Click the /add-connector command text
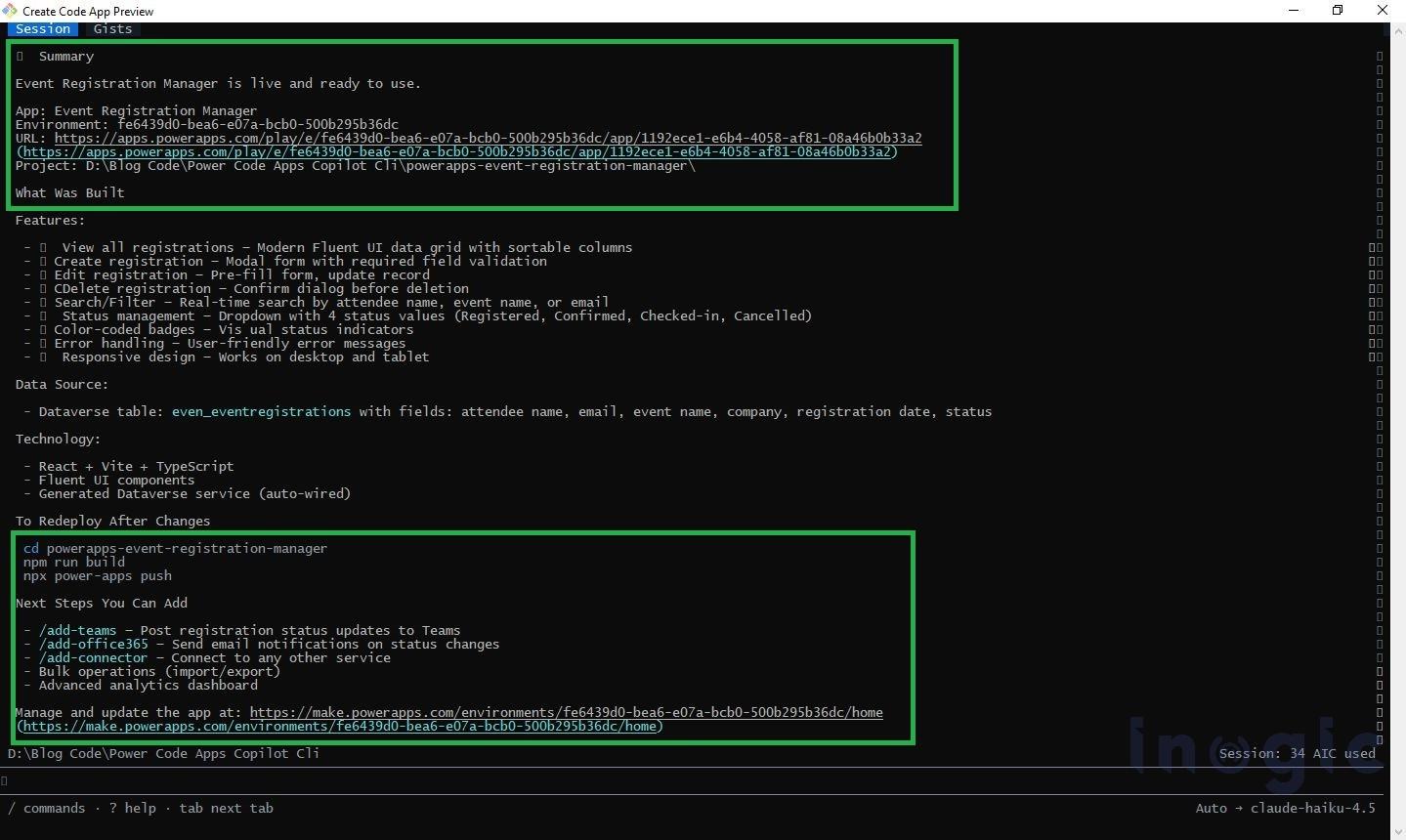 (x=93, y=657)
